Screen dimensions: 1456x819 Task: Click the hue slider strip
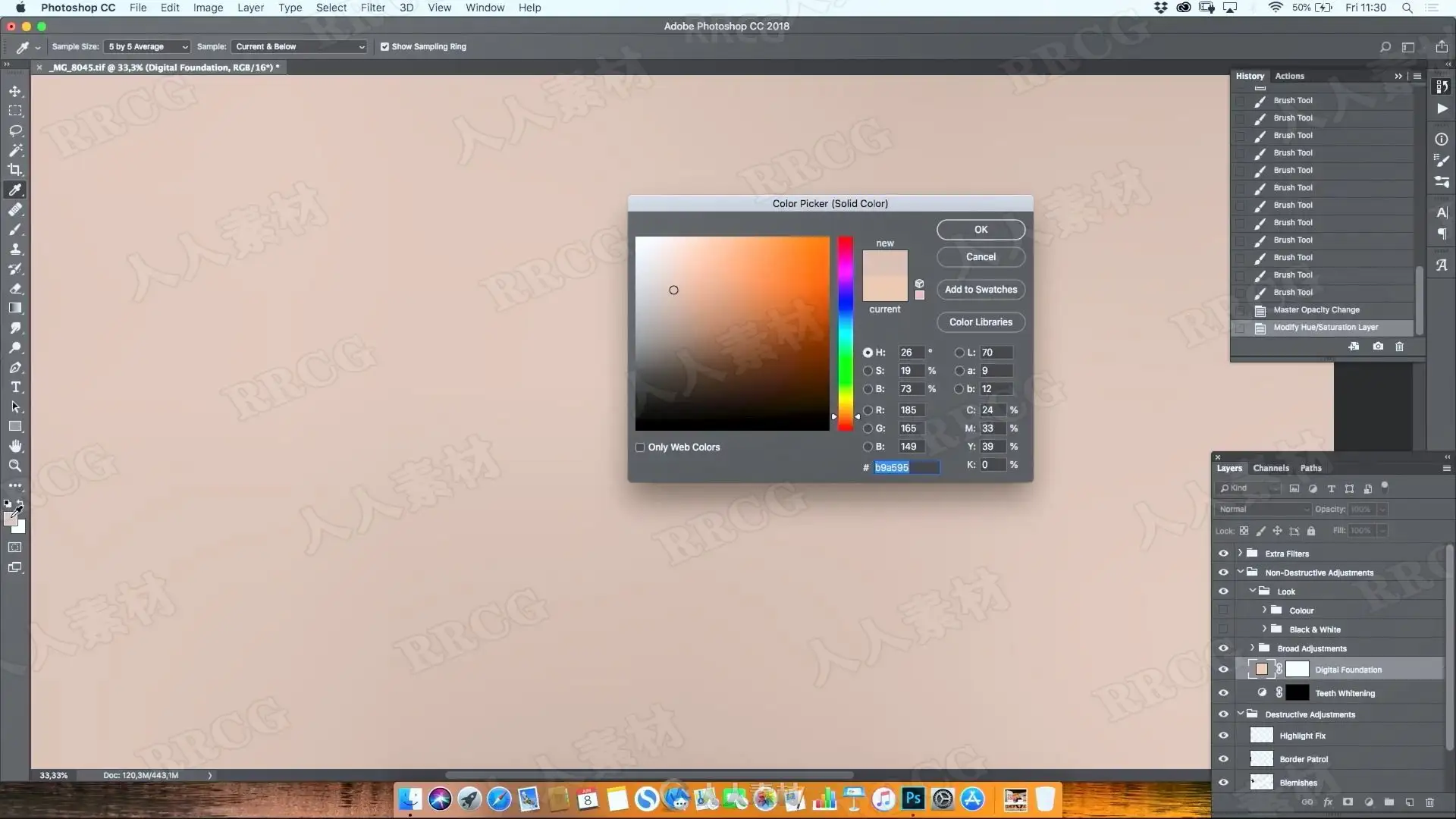(845, 334)
